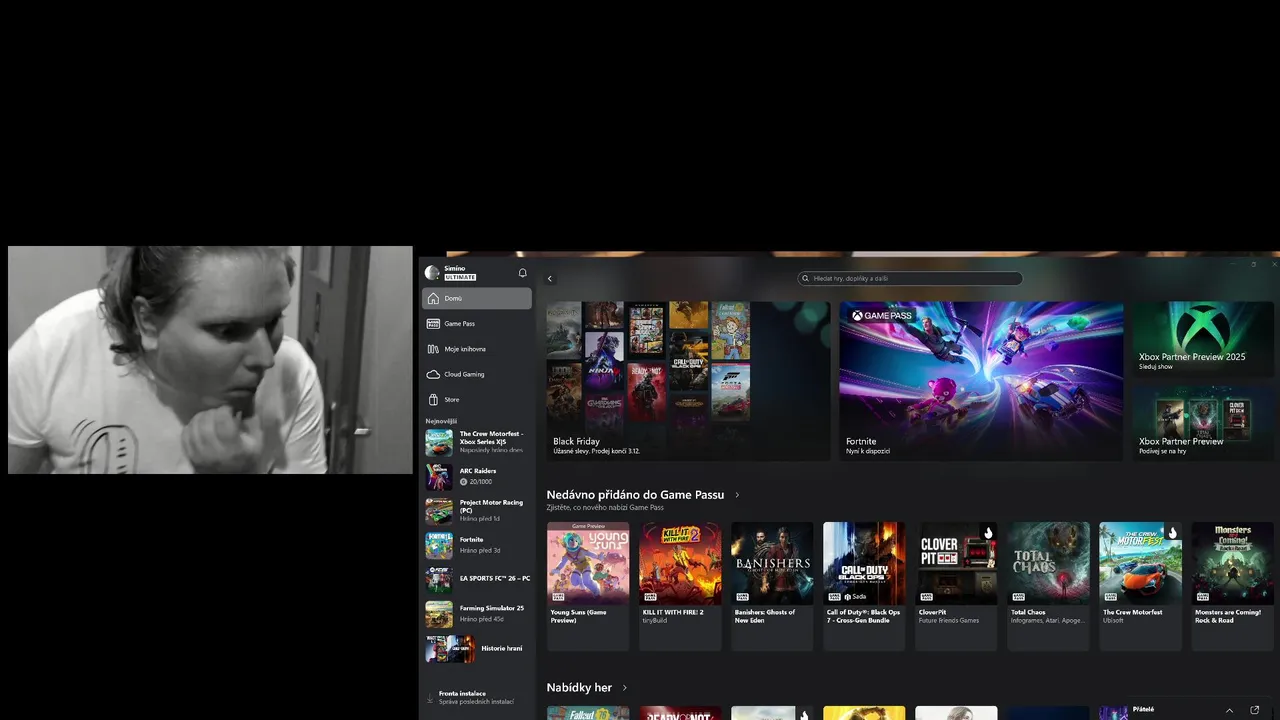Viewport: 1280px width, 720px height.
Task: Go back using the back arrow
Action: pos(549,279)
